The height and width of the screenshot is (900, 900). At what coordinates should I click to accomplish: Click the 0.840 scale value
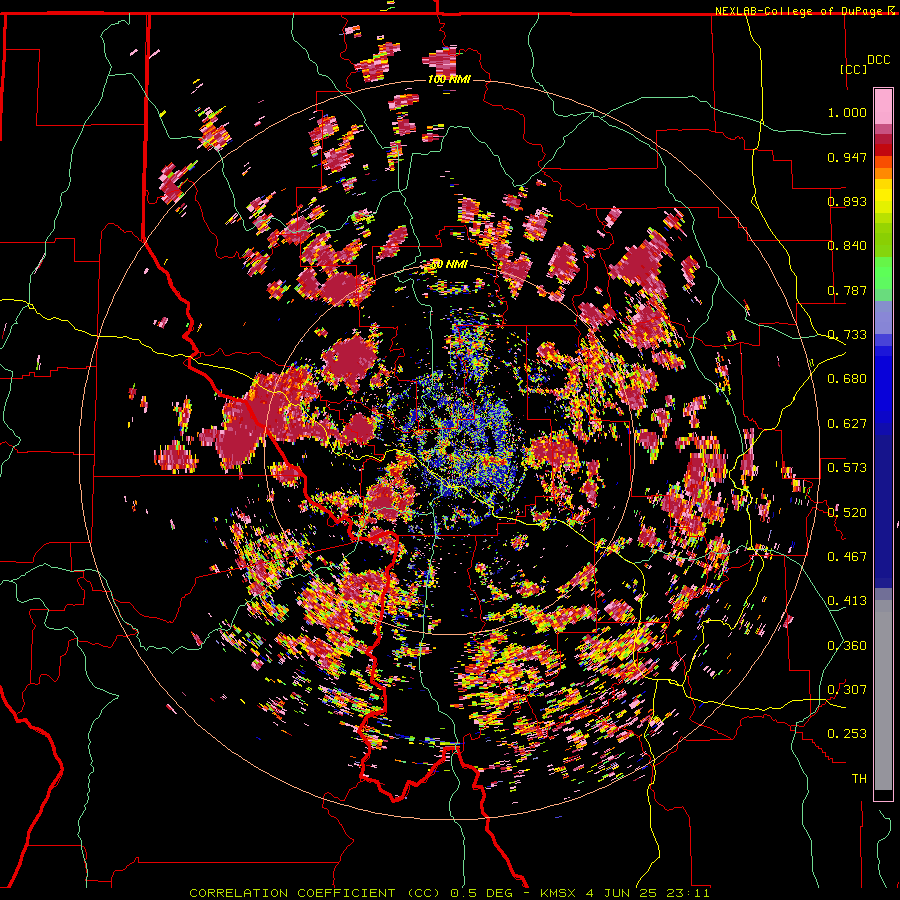847,246
